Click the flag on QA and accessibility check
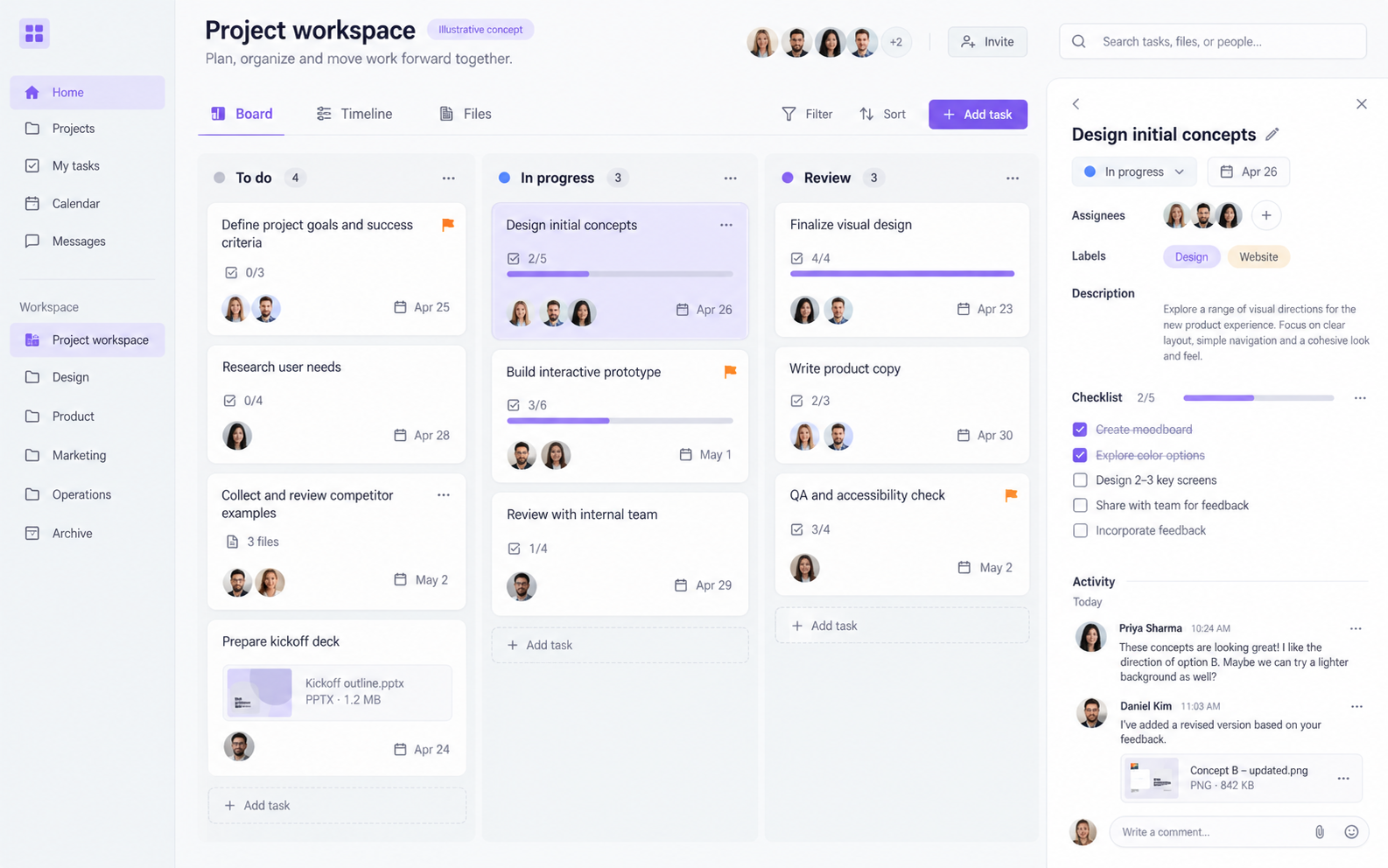 [1011, 495]
